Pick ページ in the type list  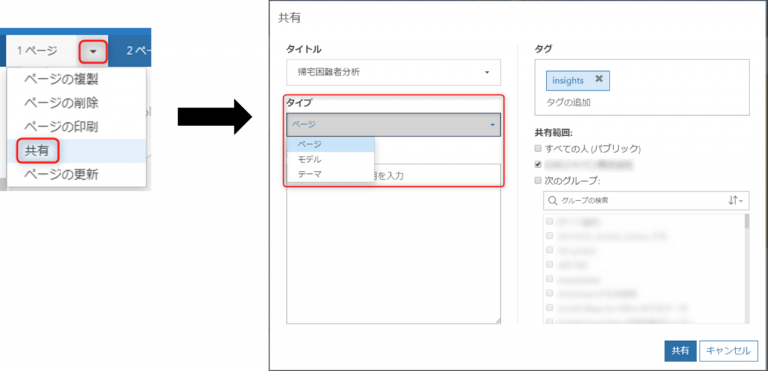click(x=331, y=145)
